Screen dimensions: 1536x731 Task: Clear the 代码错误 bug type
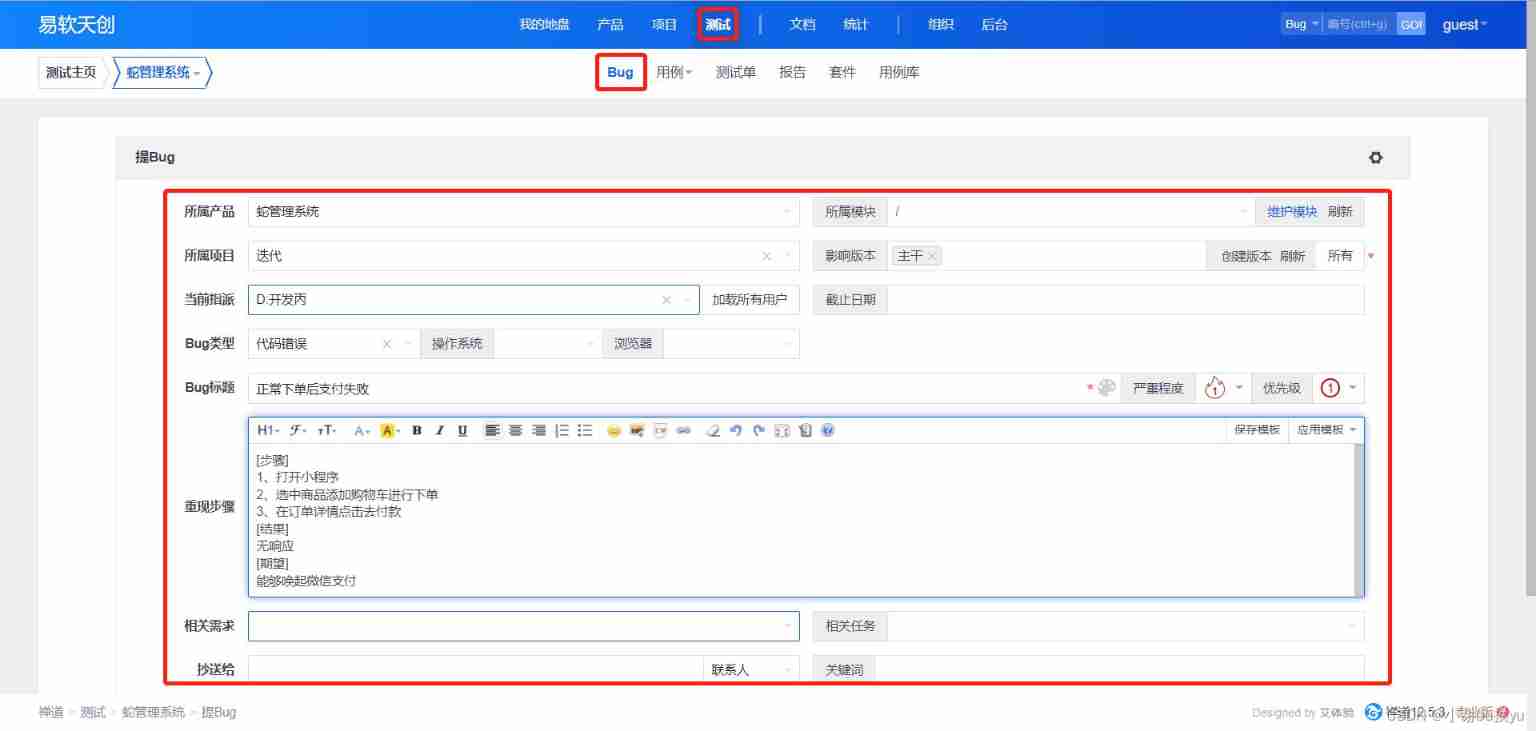click(387, 344)
